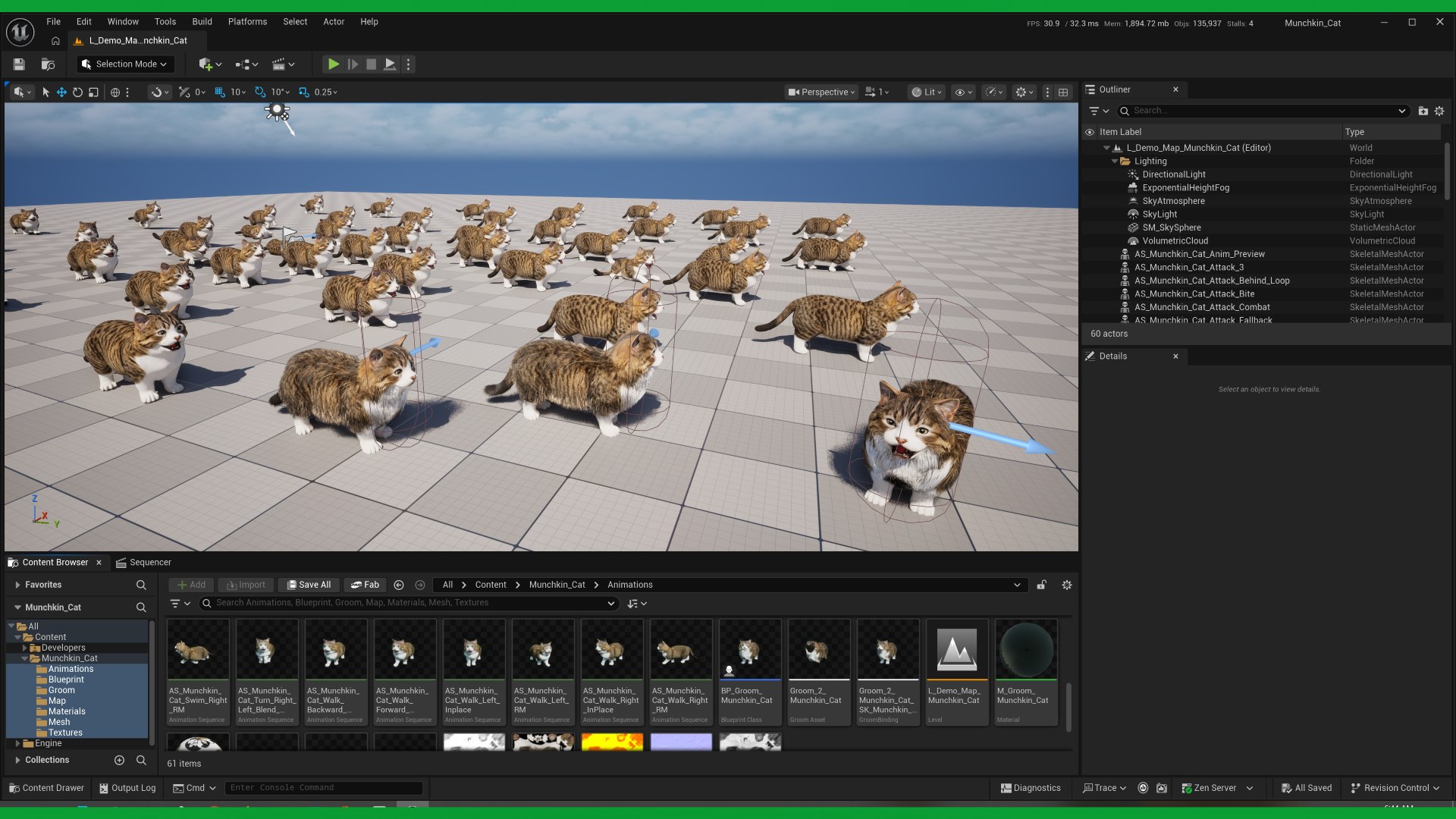Select the arrow pointer selection tool
The height and width of the screenshot is (819, 1456).
[x=45, y=93]
